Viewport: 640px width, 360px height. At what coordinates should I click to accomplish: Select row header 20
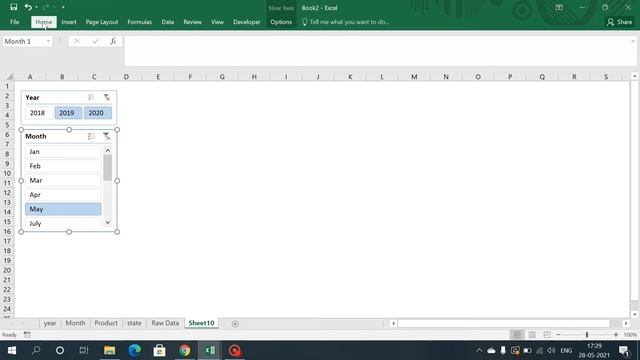coord(7,270)
